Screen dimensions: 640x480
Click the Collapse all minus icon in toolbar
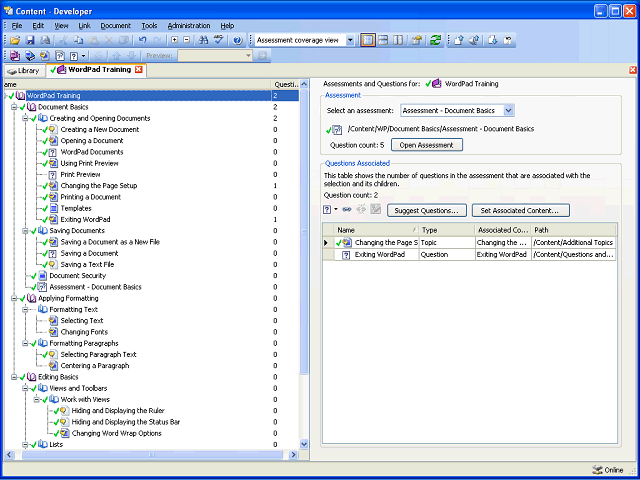pyautogui.click(x=187, y=40)
